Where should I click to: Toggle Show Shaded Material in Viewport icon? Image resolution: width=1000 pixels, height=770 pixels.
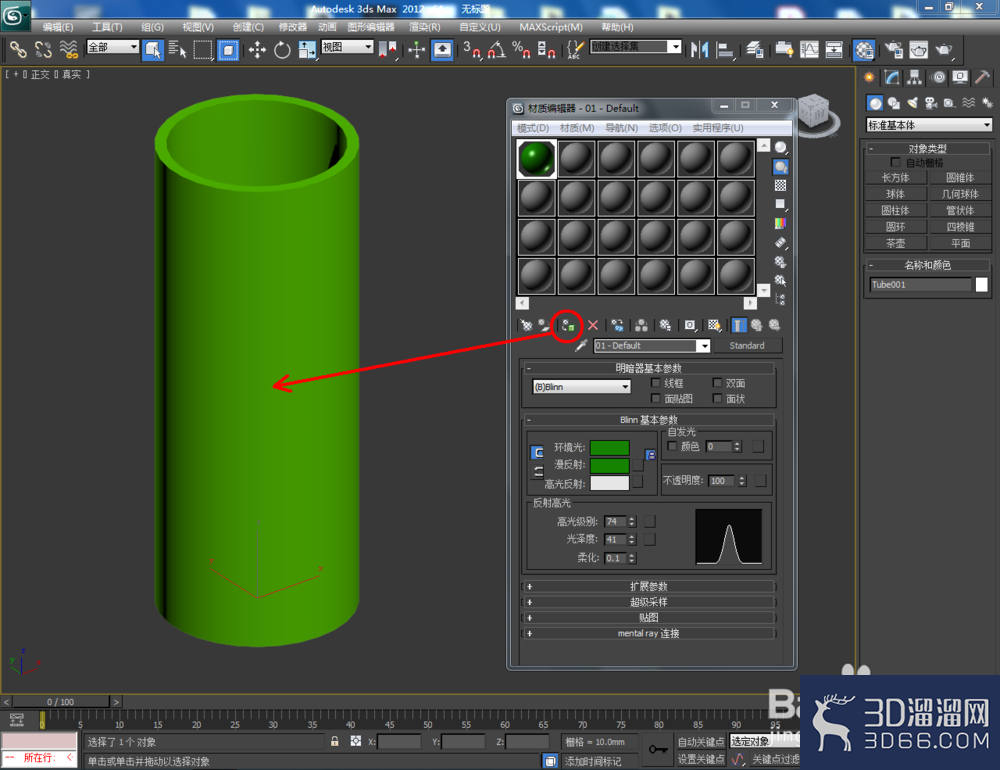click(714, 325)
